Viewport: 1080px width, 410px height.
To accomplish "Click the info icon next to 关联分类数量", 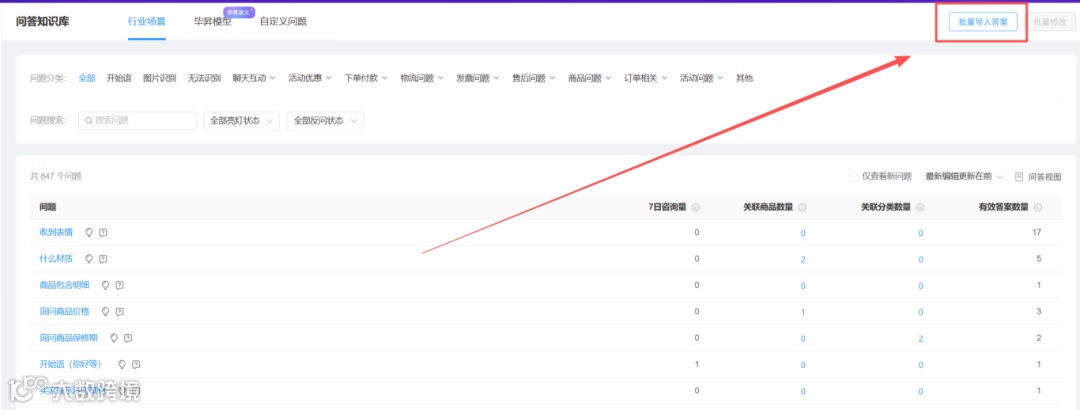I will (920, 207).
